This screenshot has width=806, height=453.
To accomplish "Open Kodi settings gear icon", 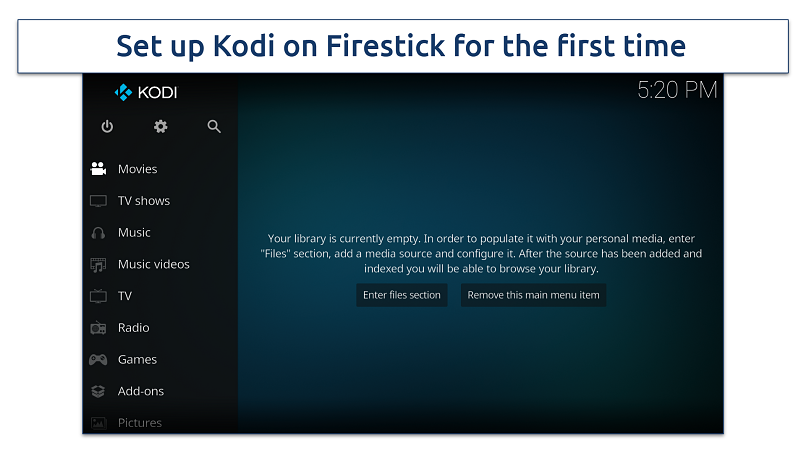I will pos(160,127).
